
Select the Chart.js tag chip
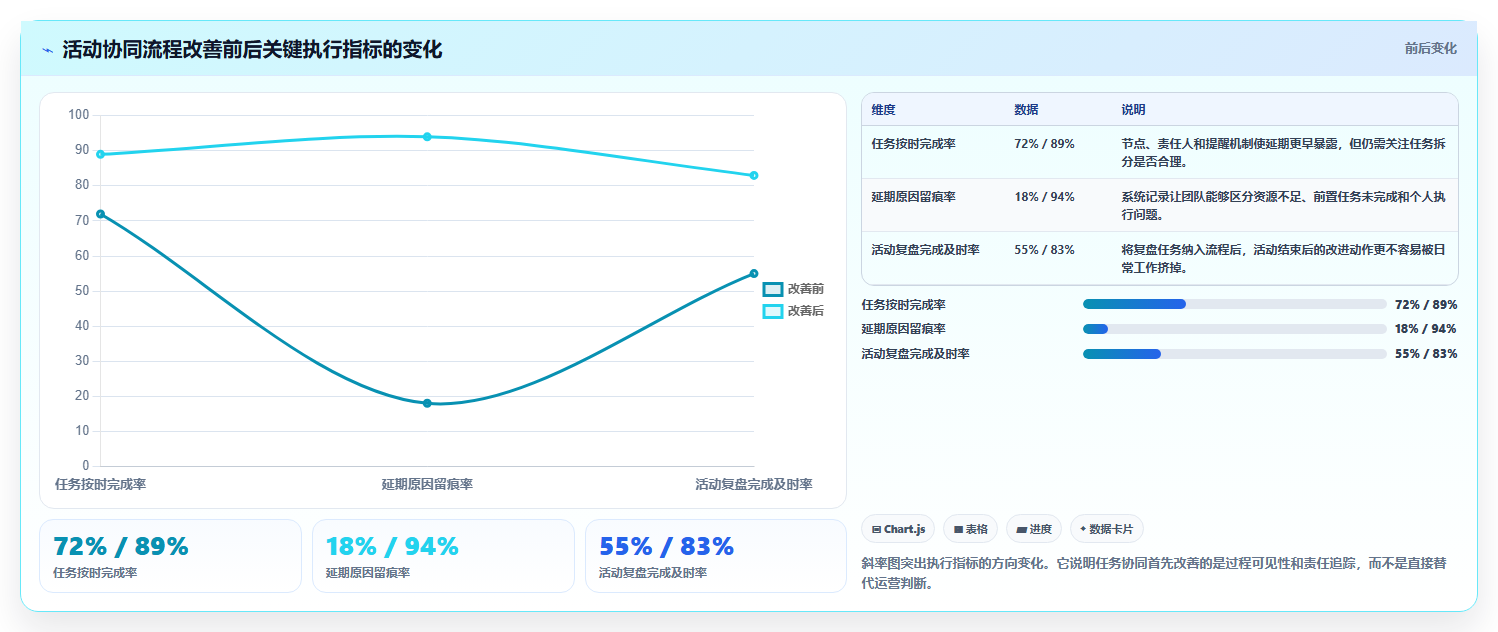pos(898,529)
